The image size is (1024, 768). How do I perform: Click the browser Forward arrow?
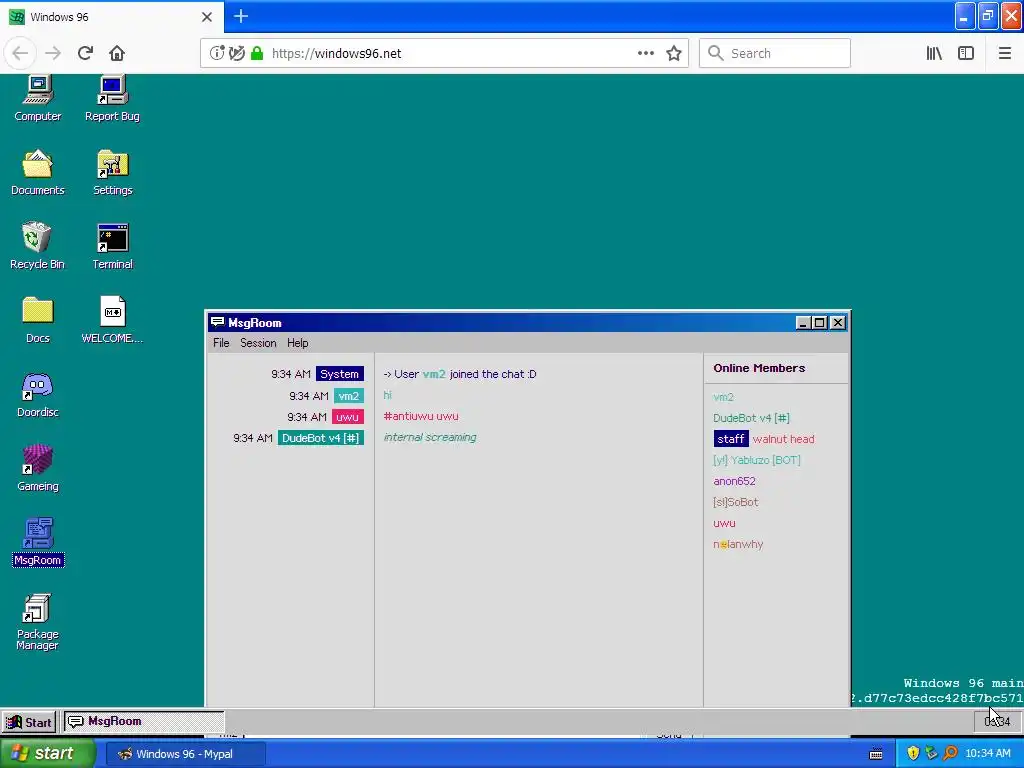(53, 53)
